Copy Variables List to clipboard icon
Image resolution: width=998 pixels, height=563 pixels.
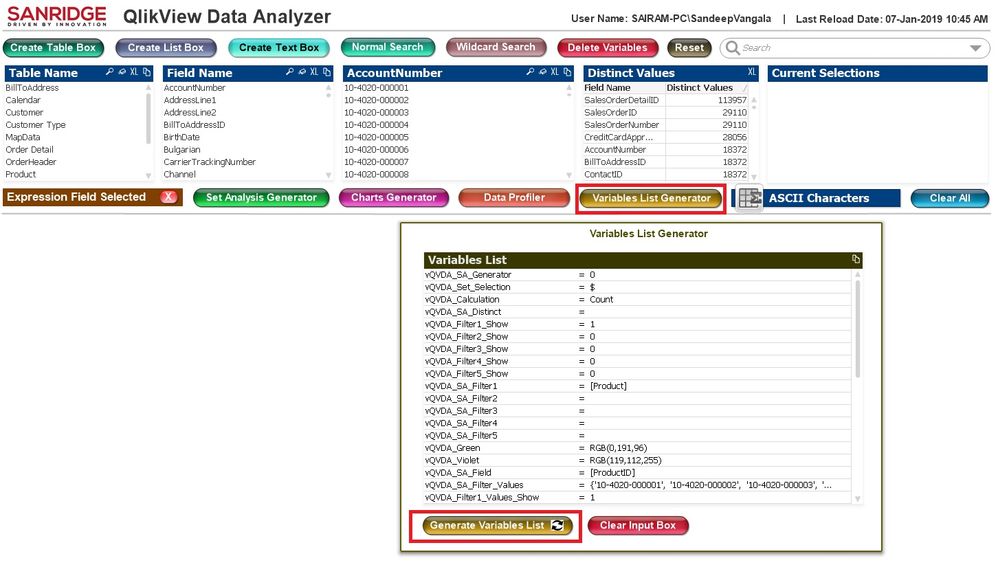[855, 259]
